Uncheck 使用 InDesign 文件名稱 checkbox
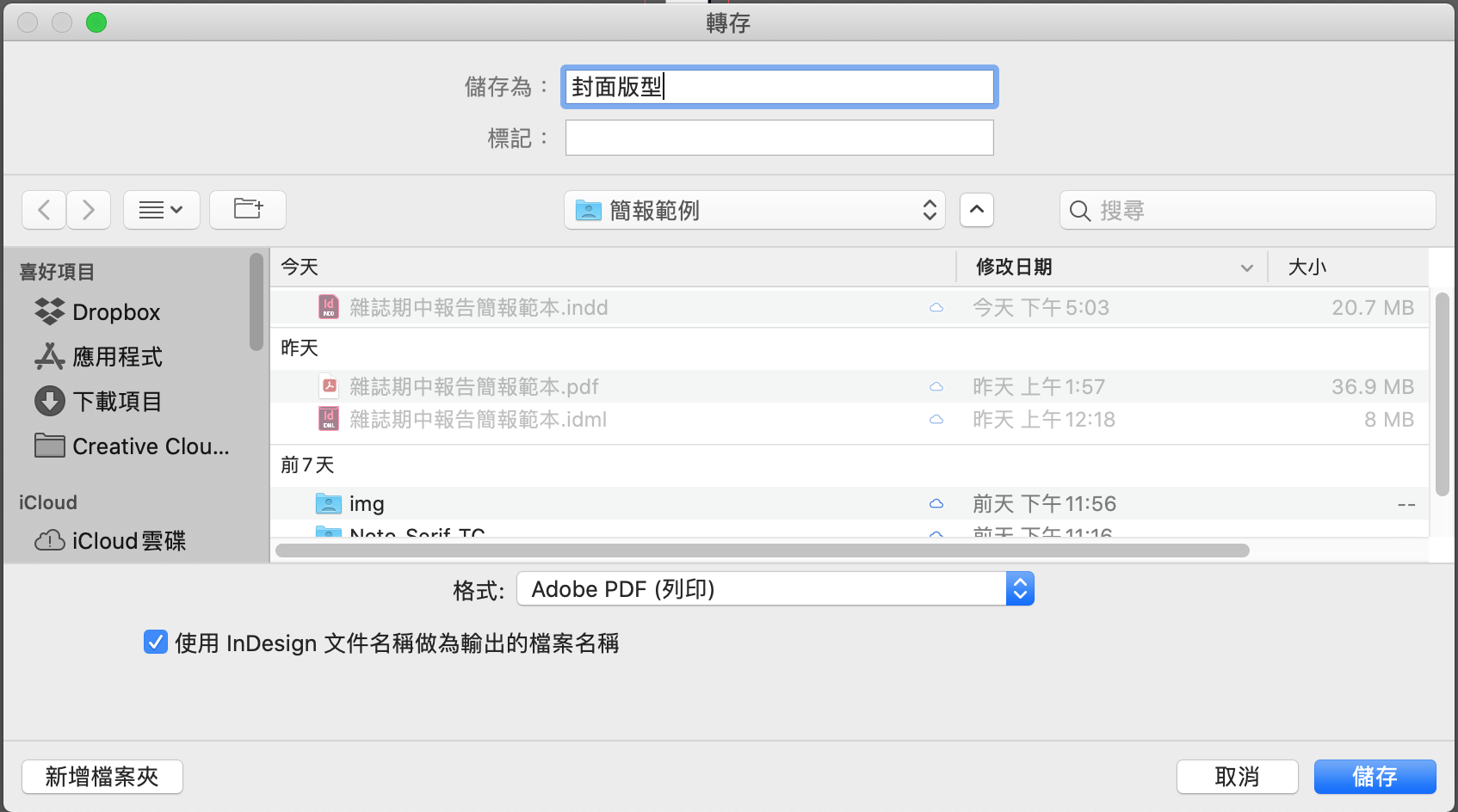Viewport: 1458px width, 812px height. pos(156,643)
